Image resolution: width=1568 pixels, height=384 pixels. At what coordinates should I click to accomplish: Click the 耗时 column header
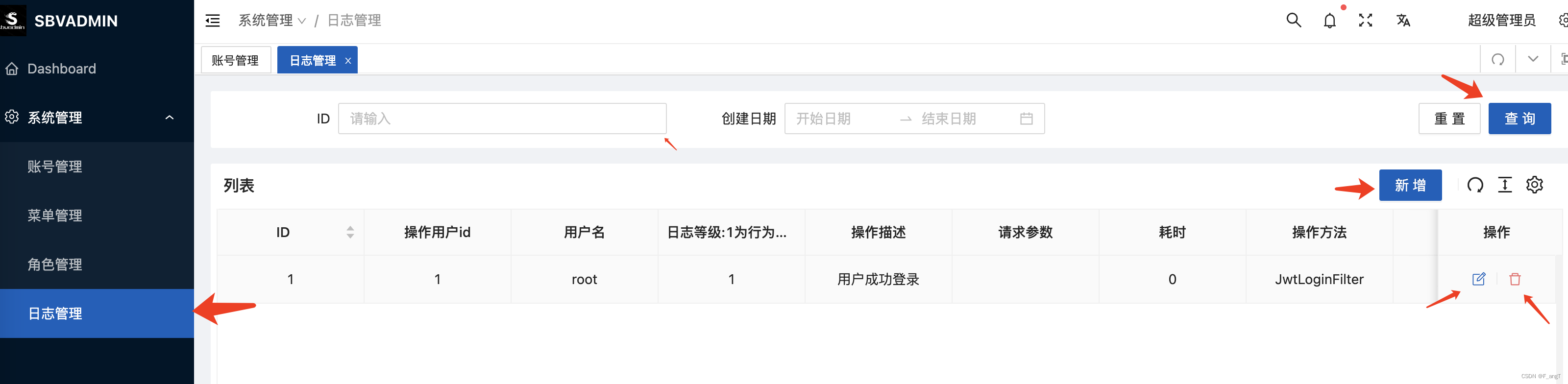[1173, 232]
